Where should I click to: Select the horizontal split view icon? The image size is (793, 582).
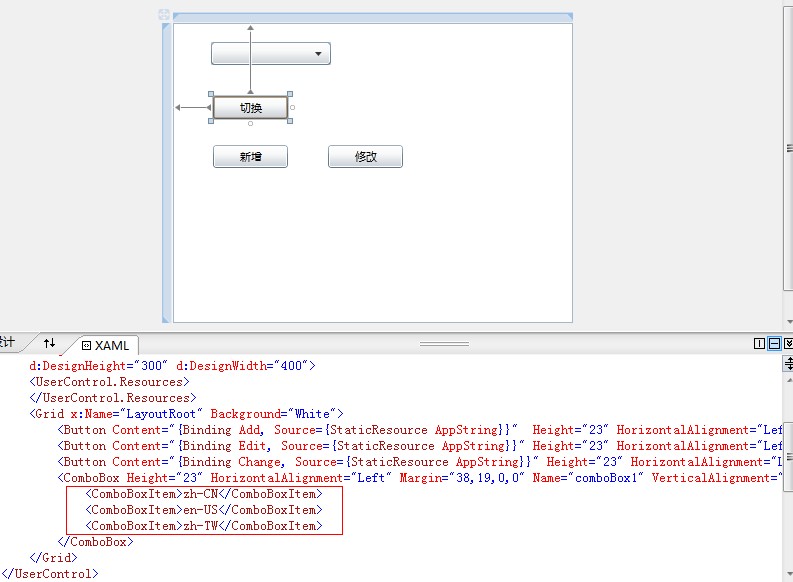pos(774,343)
